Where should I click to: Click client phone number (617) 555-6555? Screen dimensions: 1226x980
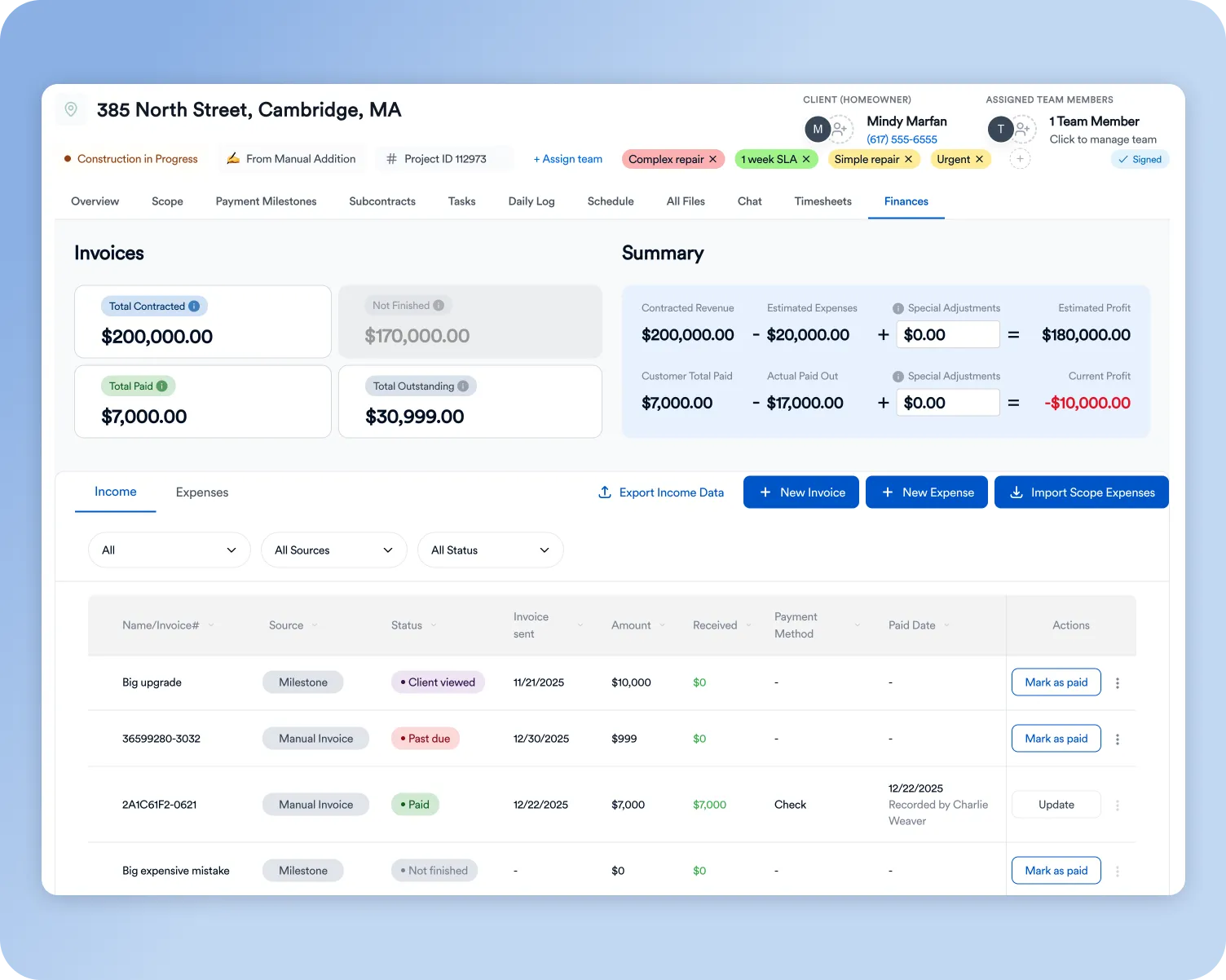point(902,139)
